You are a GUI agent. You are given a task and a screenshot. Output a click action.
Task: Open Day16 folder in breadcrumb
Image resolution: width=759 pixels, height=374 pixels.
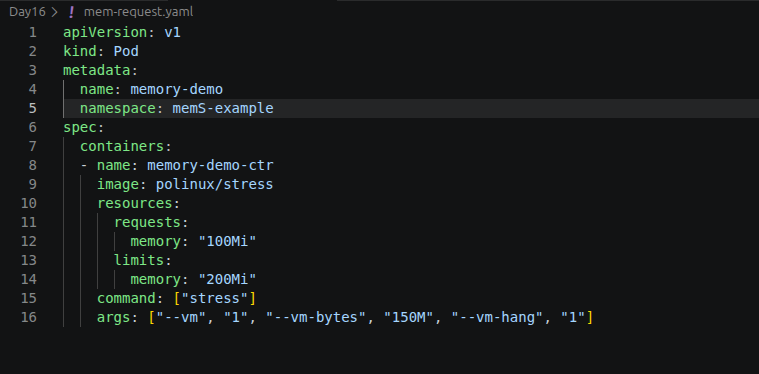[27, 12]
